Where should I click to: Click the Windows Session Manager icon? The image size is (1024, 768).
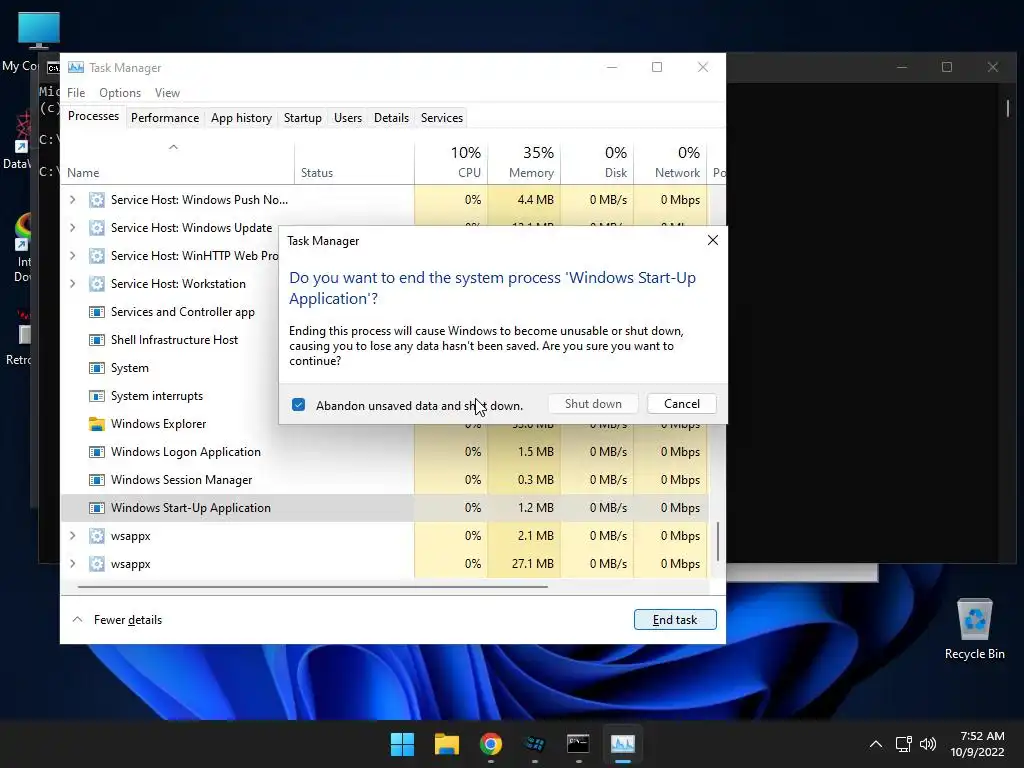pyautogui.click(x=97, y=480)
